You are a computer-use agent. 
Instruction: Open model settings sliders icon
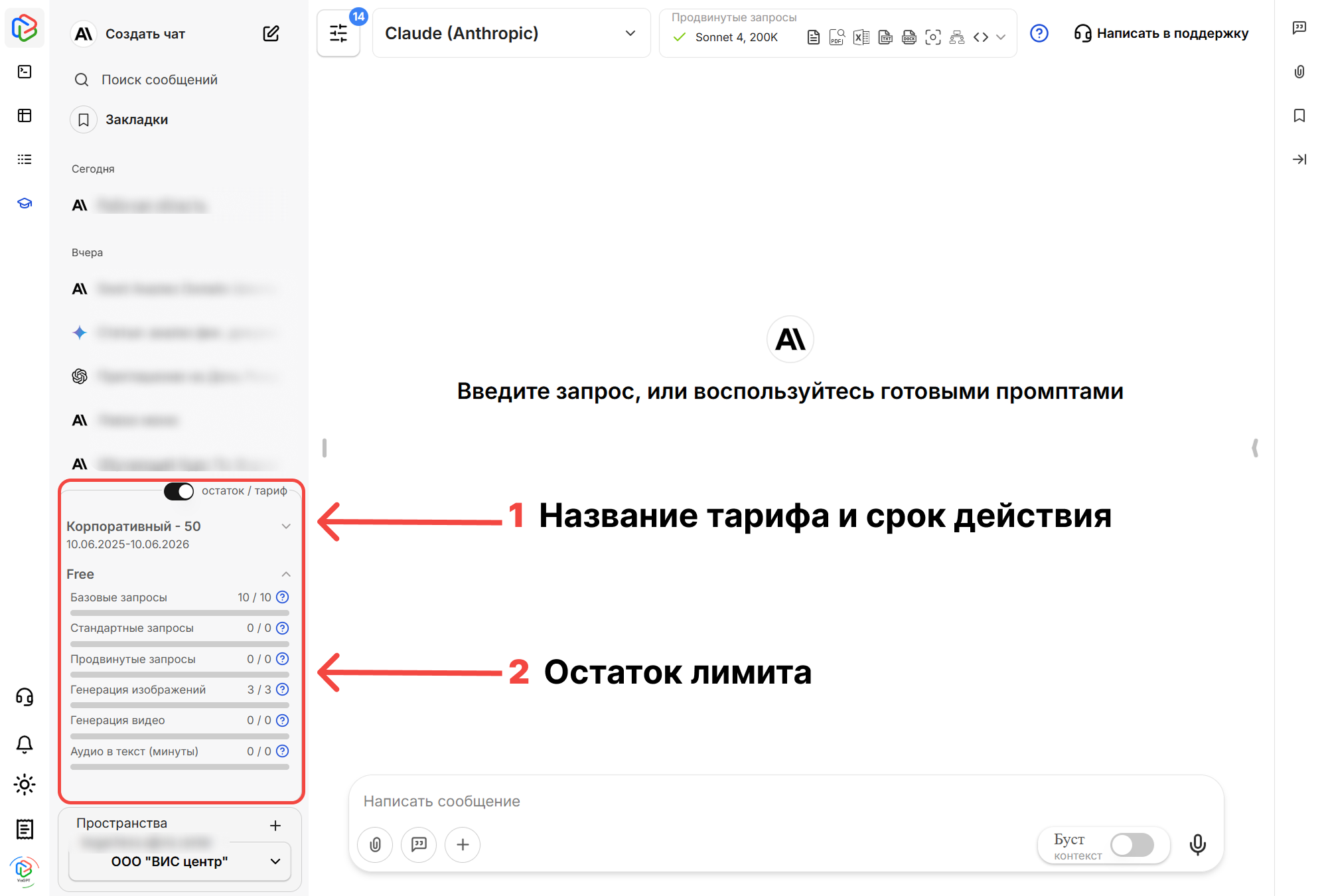coord(338,33)
